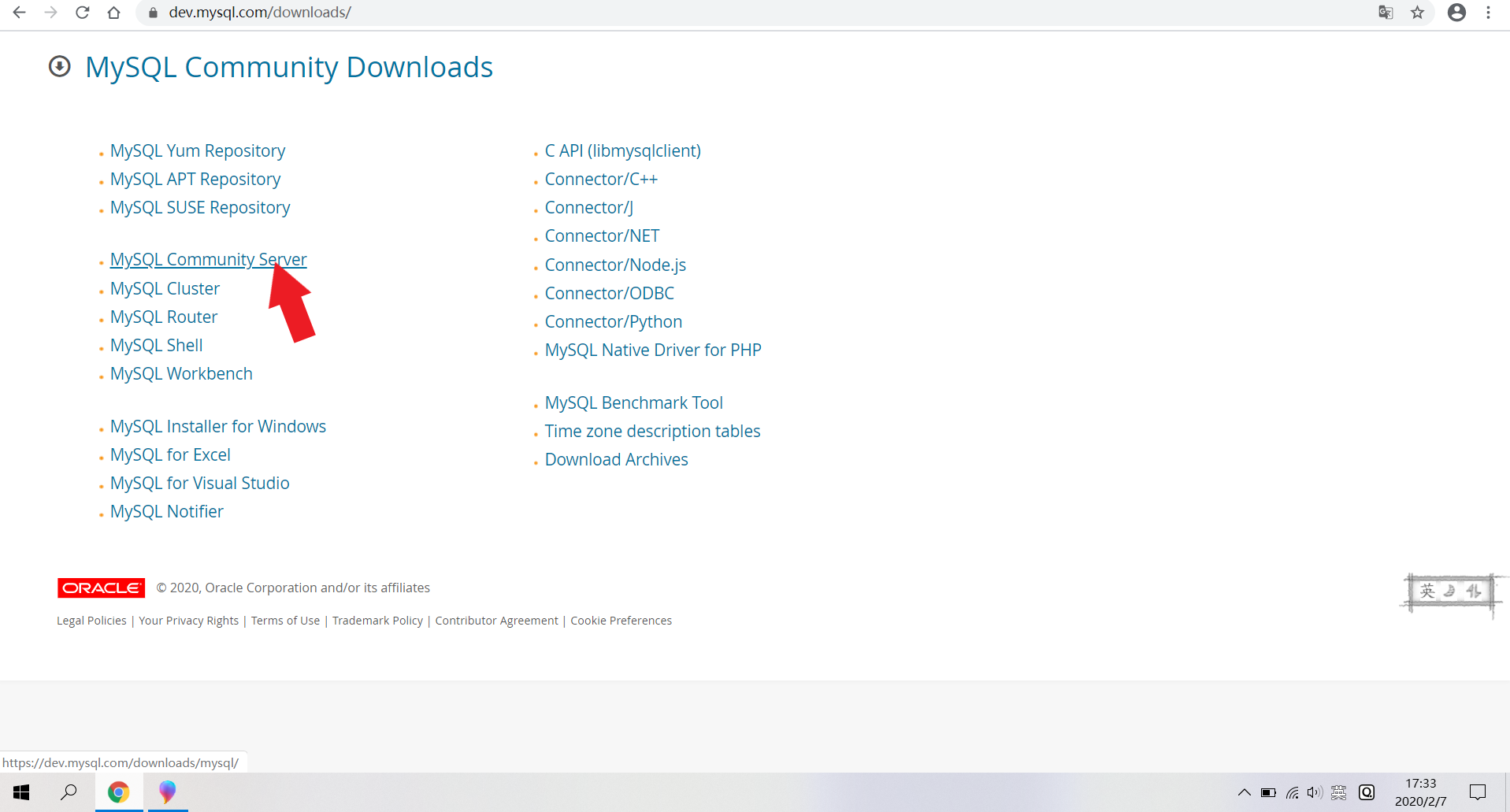Open the Chrome profile account menu
The image size is (1510, 812).
(x=1457, y=13)
